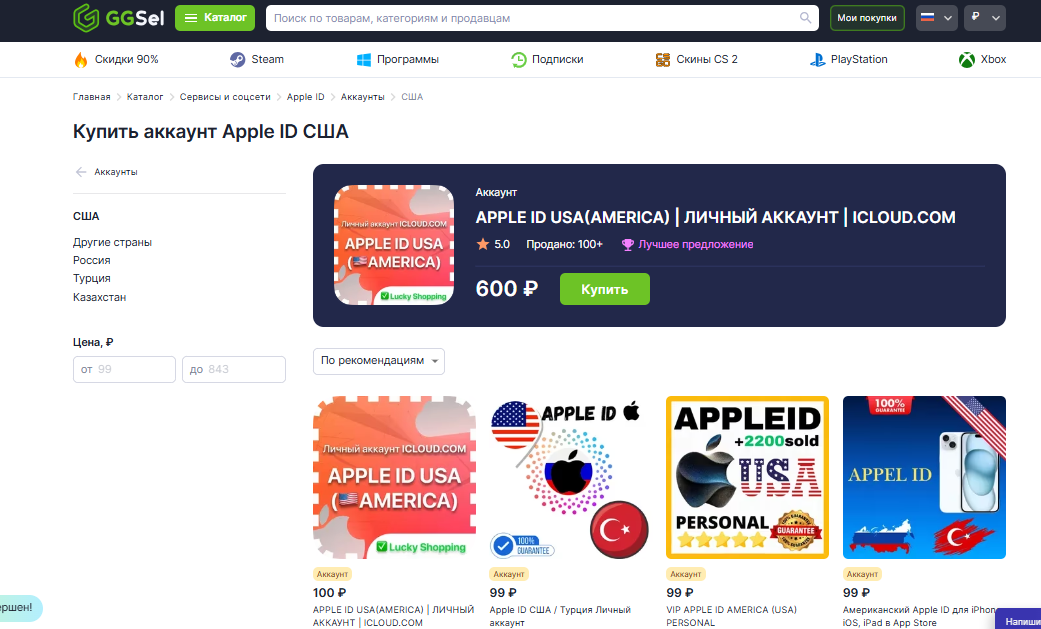1041x629 pixels.
Task: Expand the По рекомендациям sort dropdown
Action: [378, 361]
